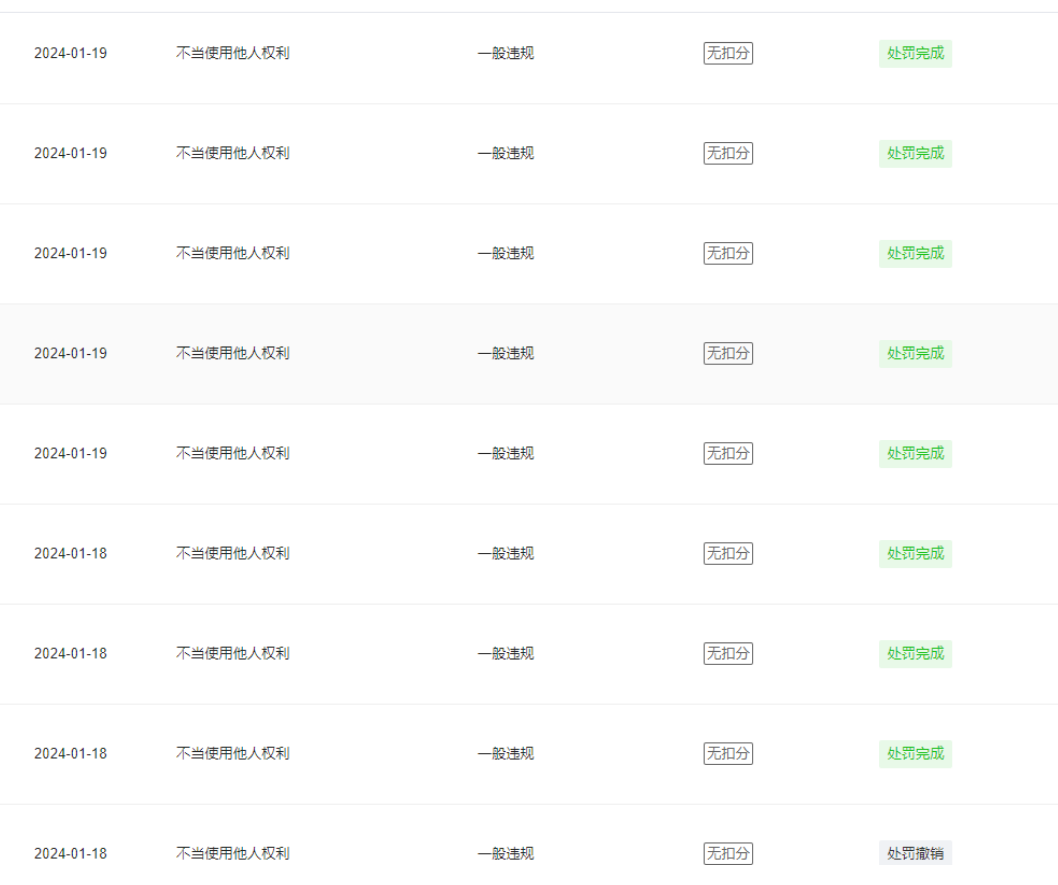Click the 处罚撤销 status badge
The height and width of the screenshot is (885, 1058).
915,853
